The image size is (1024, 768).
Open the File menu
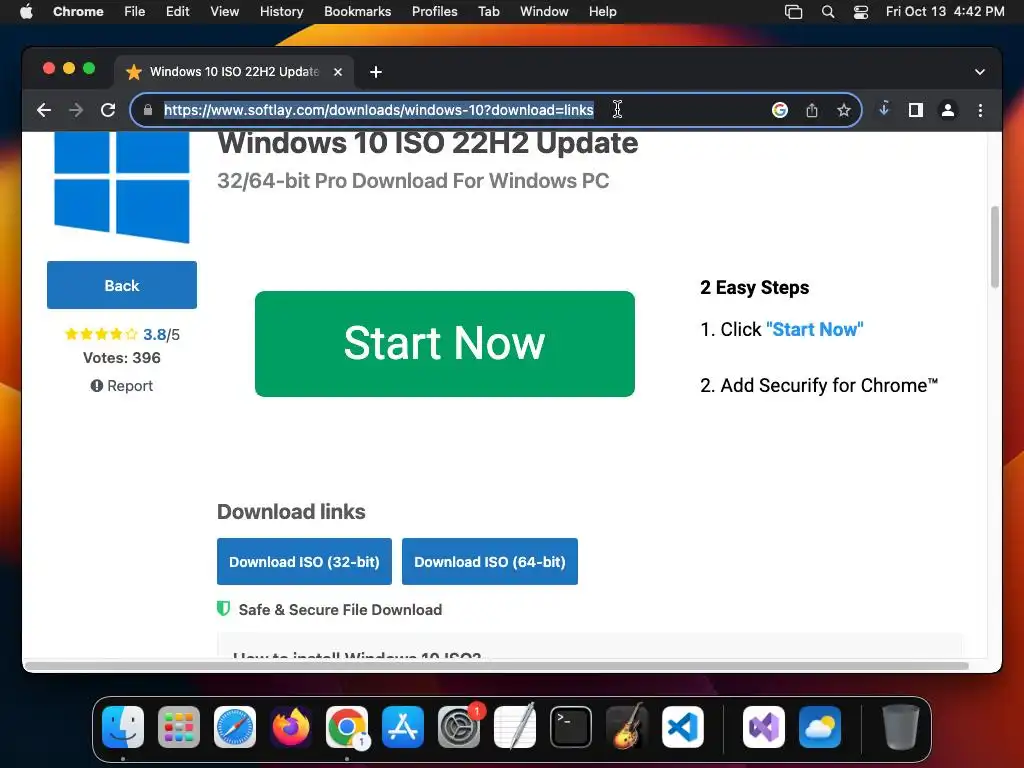click(x=135, y=12)
